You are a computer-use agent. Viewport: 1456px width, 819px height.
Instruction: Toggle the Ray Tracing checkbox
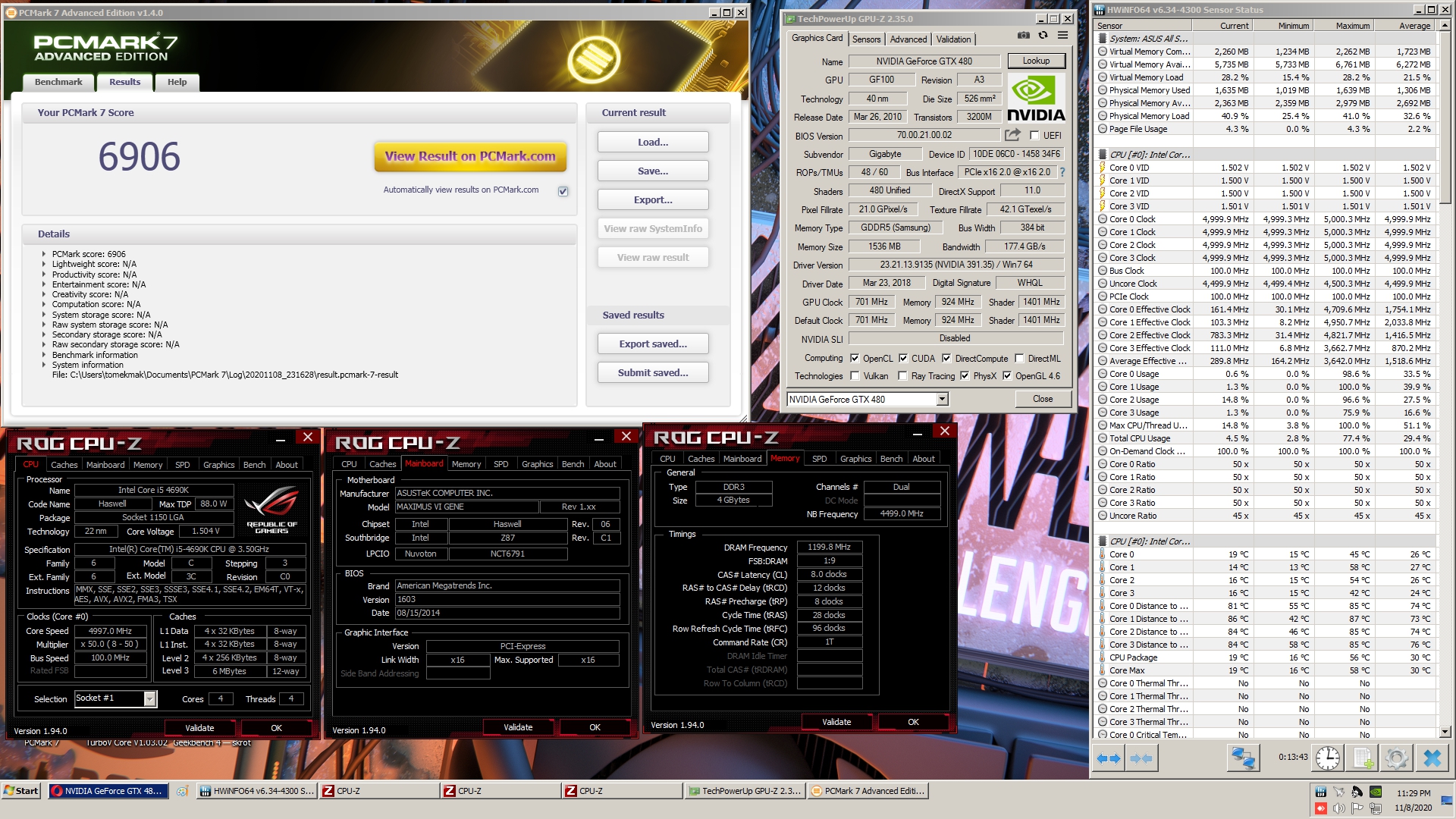[x=902, y=376]
